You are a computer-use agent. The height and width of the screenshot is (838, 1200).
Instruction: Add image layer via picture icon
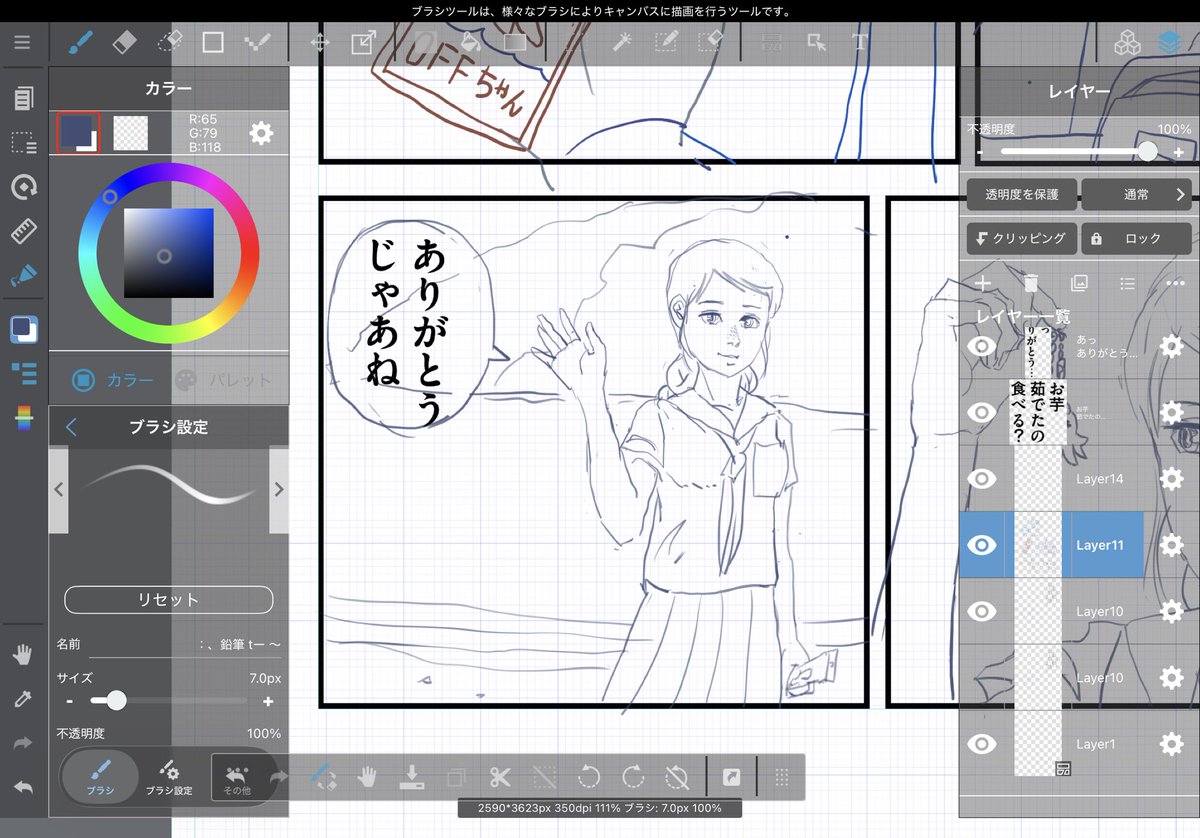[1079, 284]
